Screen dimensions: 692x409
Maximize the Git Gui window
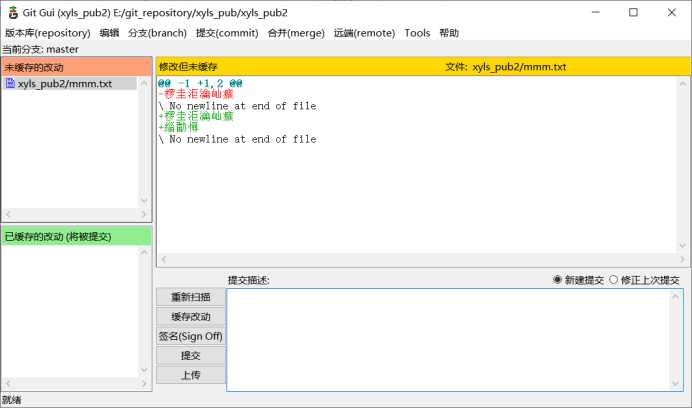(x=633, y=12)
